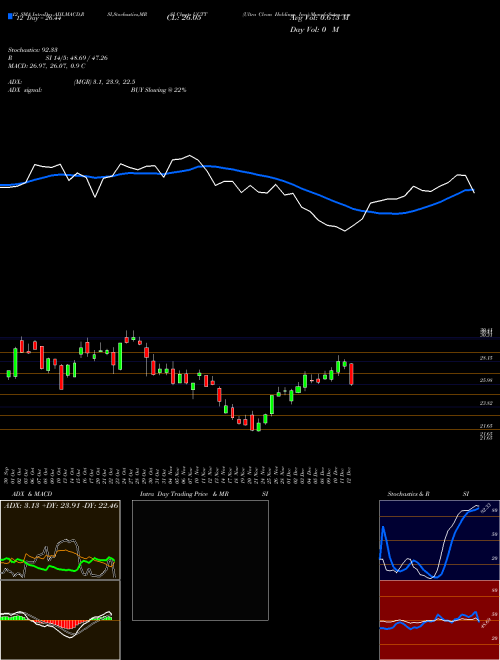This screenshot has width=500, height=660.
Task: Select the '12 Day = 26.44' legend text
Action: pyautogui.click(x=37, y=18)
